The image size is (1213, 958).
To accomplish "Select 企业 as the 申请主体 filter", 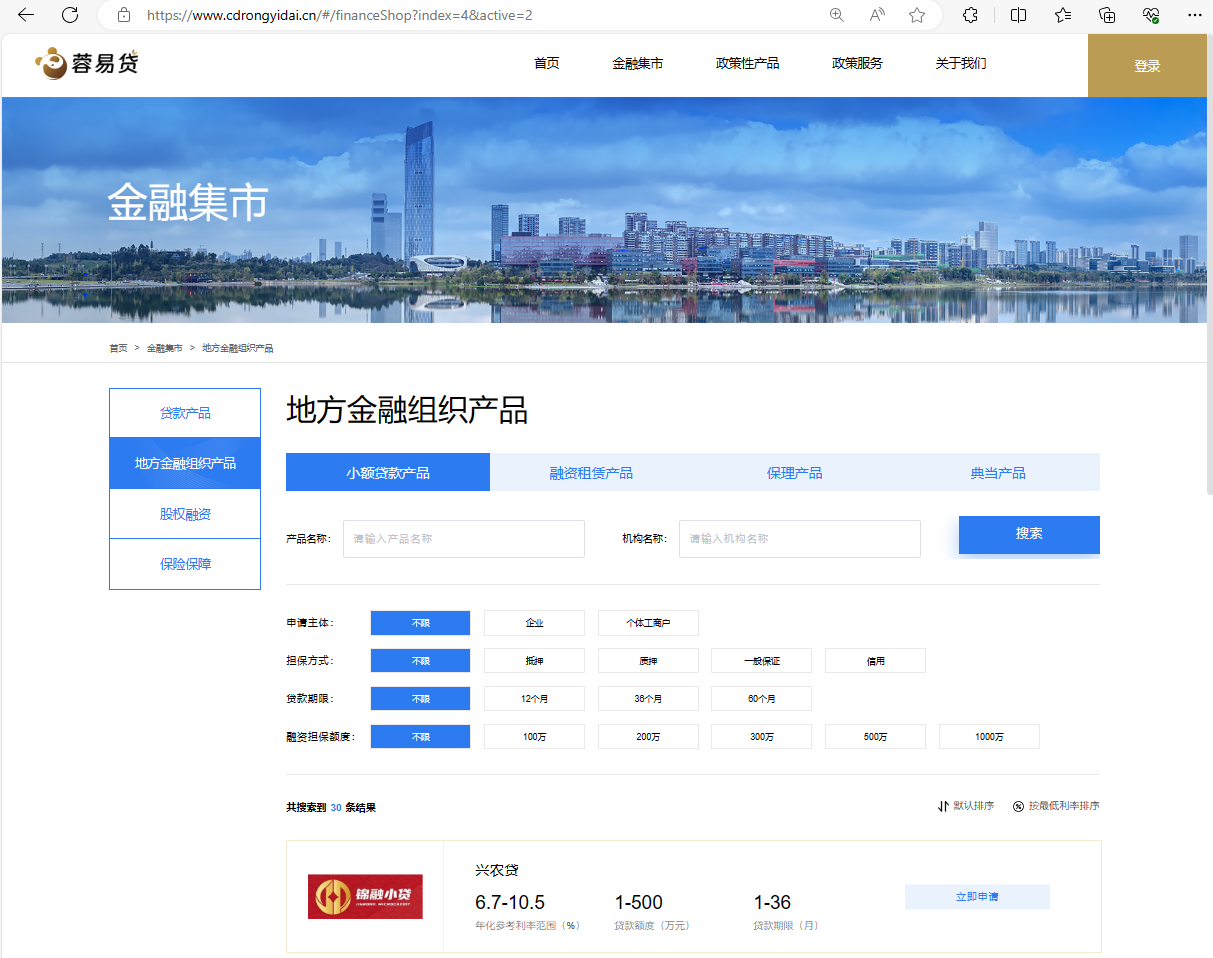I will (x=534, y=622).
